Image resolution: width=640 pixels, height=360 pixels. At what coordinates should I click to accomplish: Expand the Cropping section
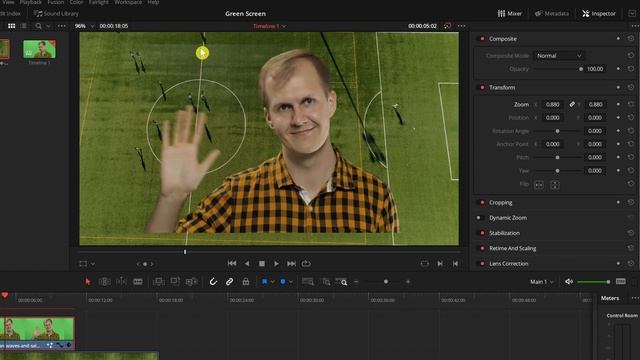[x=500, y=202]
